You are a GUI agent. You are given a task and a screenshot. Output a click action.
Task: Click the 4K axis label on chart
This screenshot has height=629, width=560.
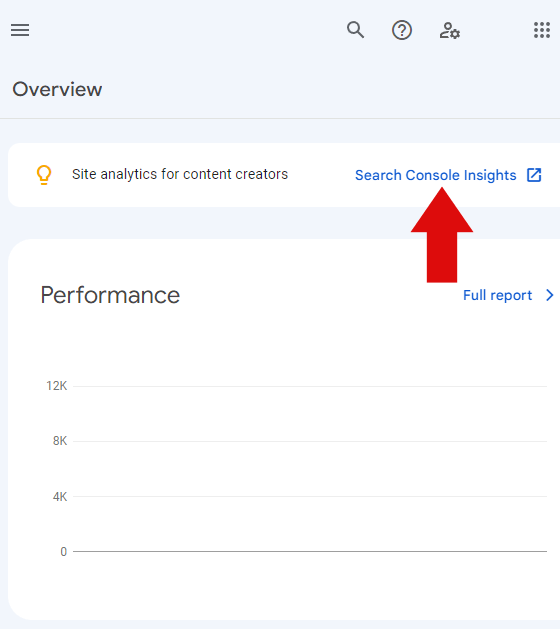coord(60,497)
